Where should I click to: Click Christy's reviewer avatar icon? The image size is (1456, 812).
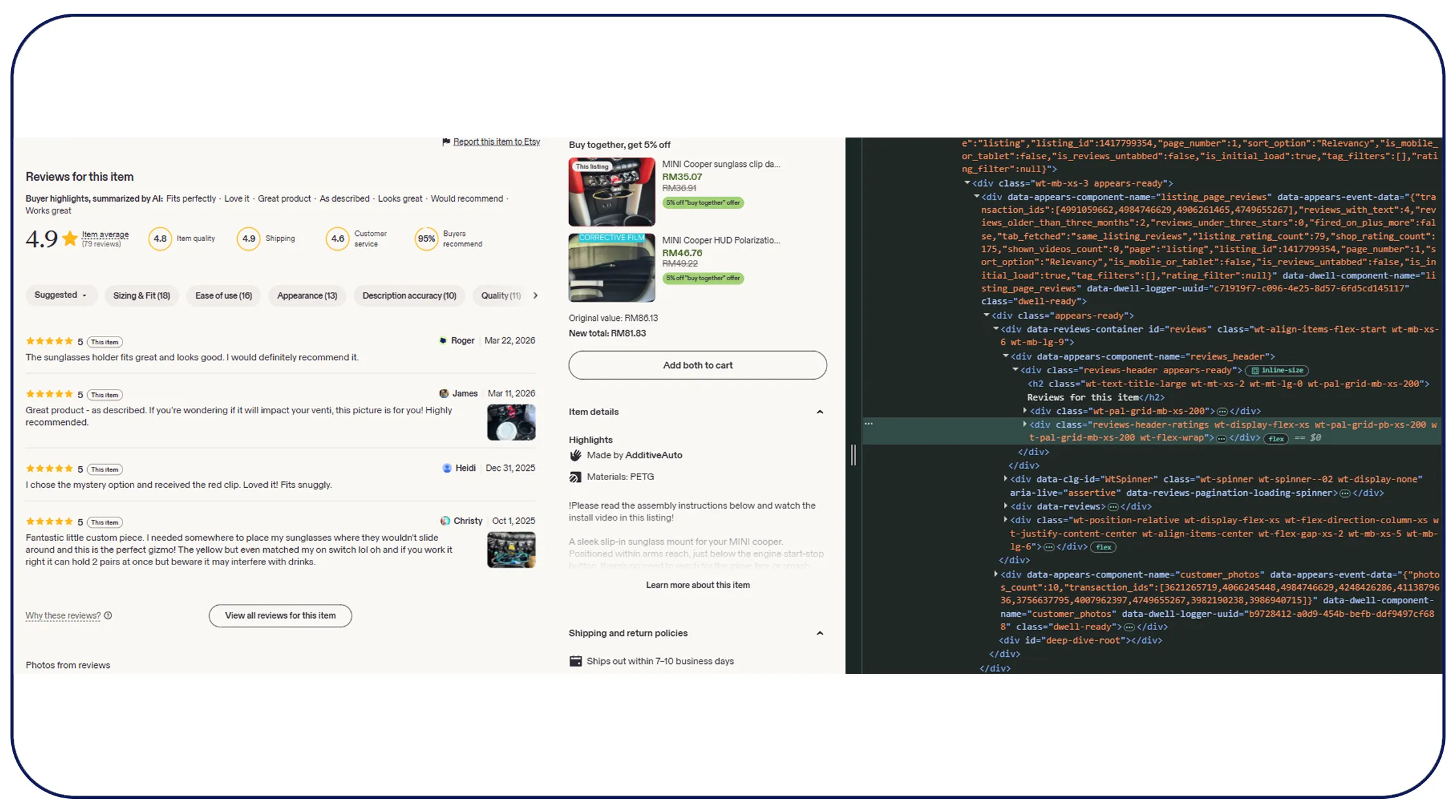pyautogui.click(x=445, y=521)
